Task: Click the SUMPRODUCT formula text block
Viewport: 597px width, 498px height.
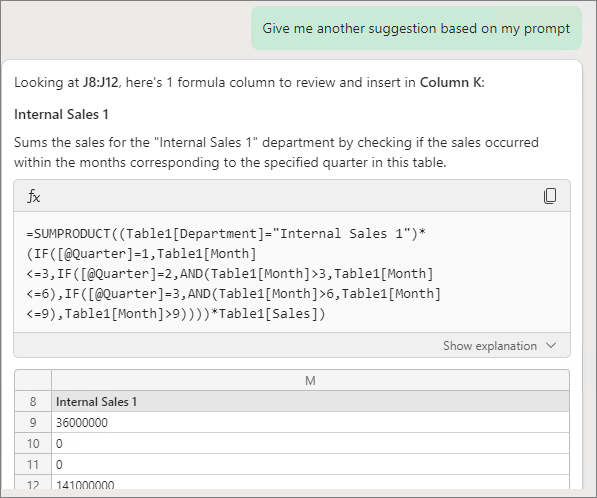Action: coord(233,273)
